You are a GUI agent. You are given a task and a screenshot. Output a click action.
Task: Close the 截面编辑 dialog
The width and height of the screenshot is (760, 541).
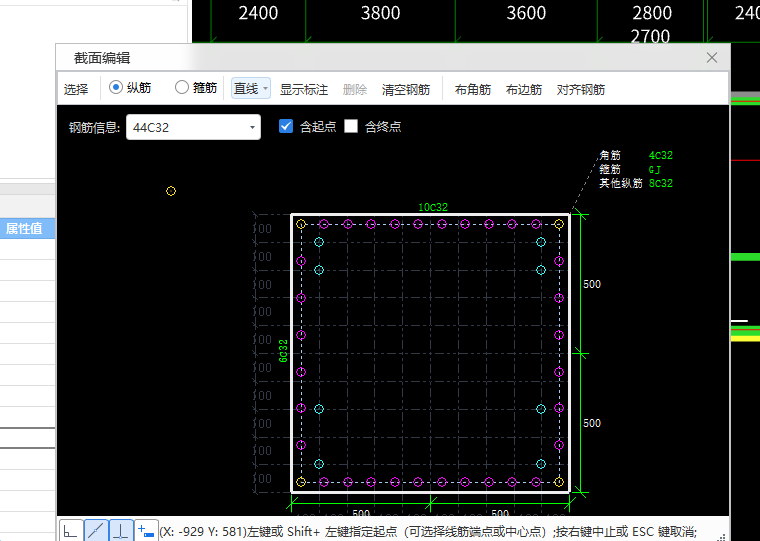click(712, 58)
